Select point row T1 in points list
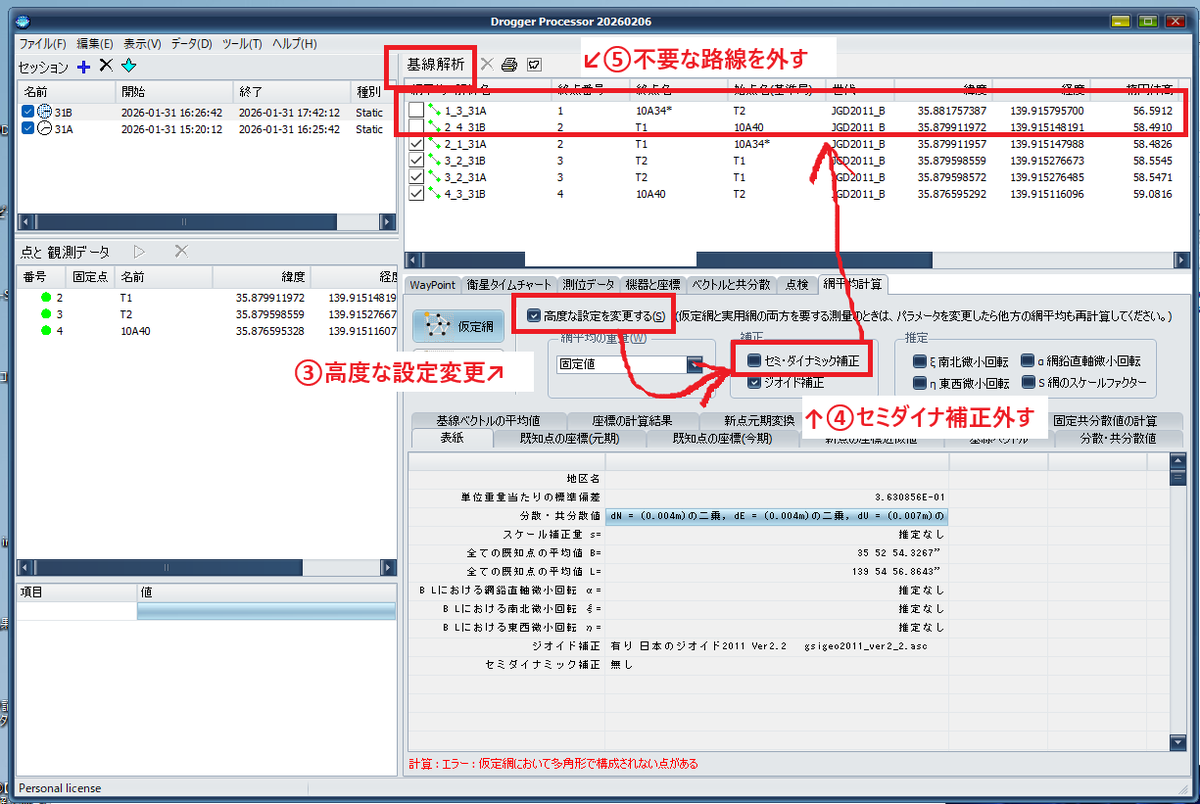Screen dimensions: 1200x804 click(207, 298)
